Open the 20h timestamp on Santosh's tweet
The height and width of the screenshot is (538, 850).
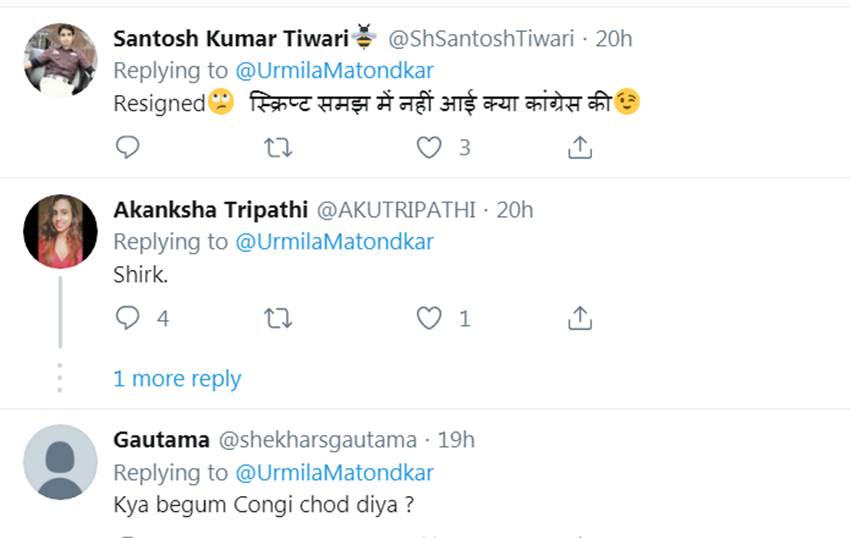pyautogui.click(x=614, y=39)
